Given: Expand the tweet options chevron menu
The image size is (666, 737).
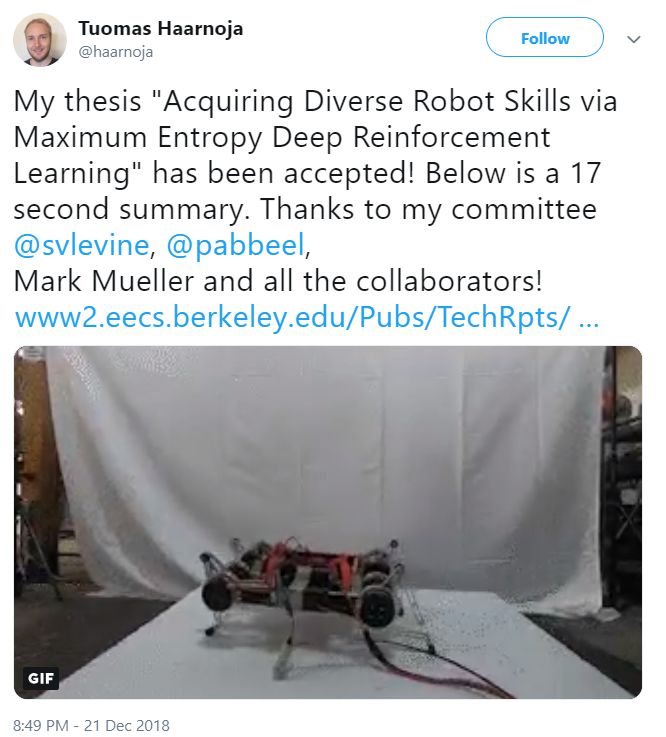Looking at the screenshot, I should pyautogui.click(x=634, y=39).
